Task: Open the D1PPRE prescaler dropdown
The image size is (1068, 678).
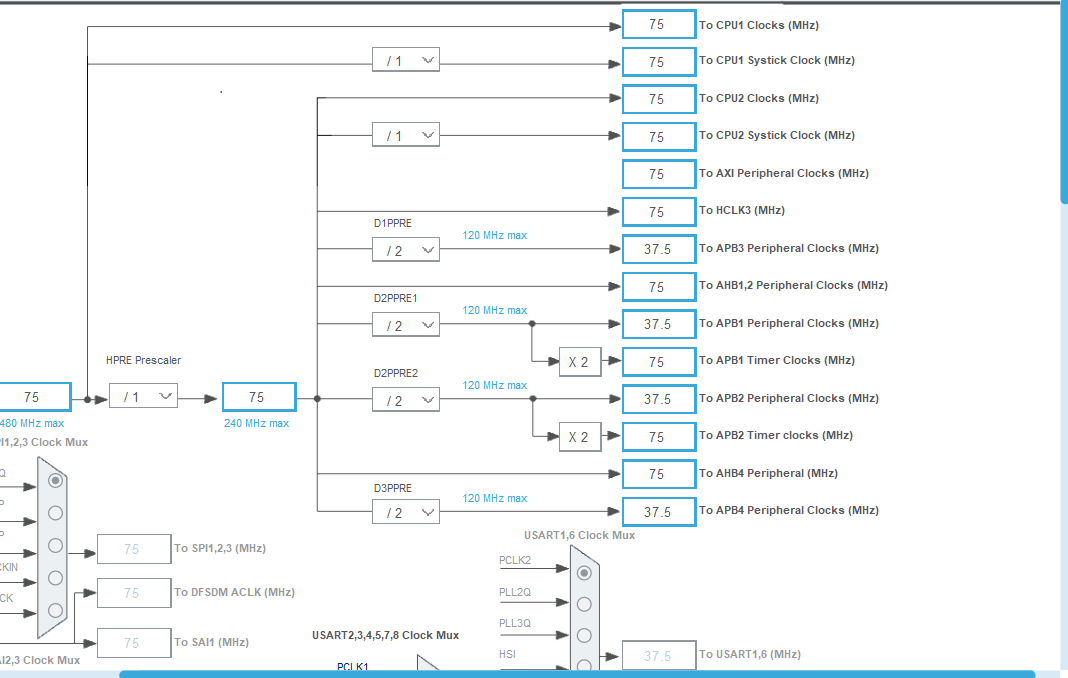Action: 406,249
